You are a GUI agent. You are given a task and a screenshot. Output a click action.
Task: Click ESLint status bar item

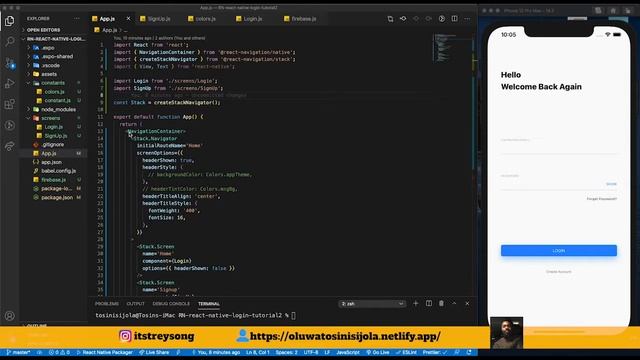pos(407,352)
